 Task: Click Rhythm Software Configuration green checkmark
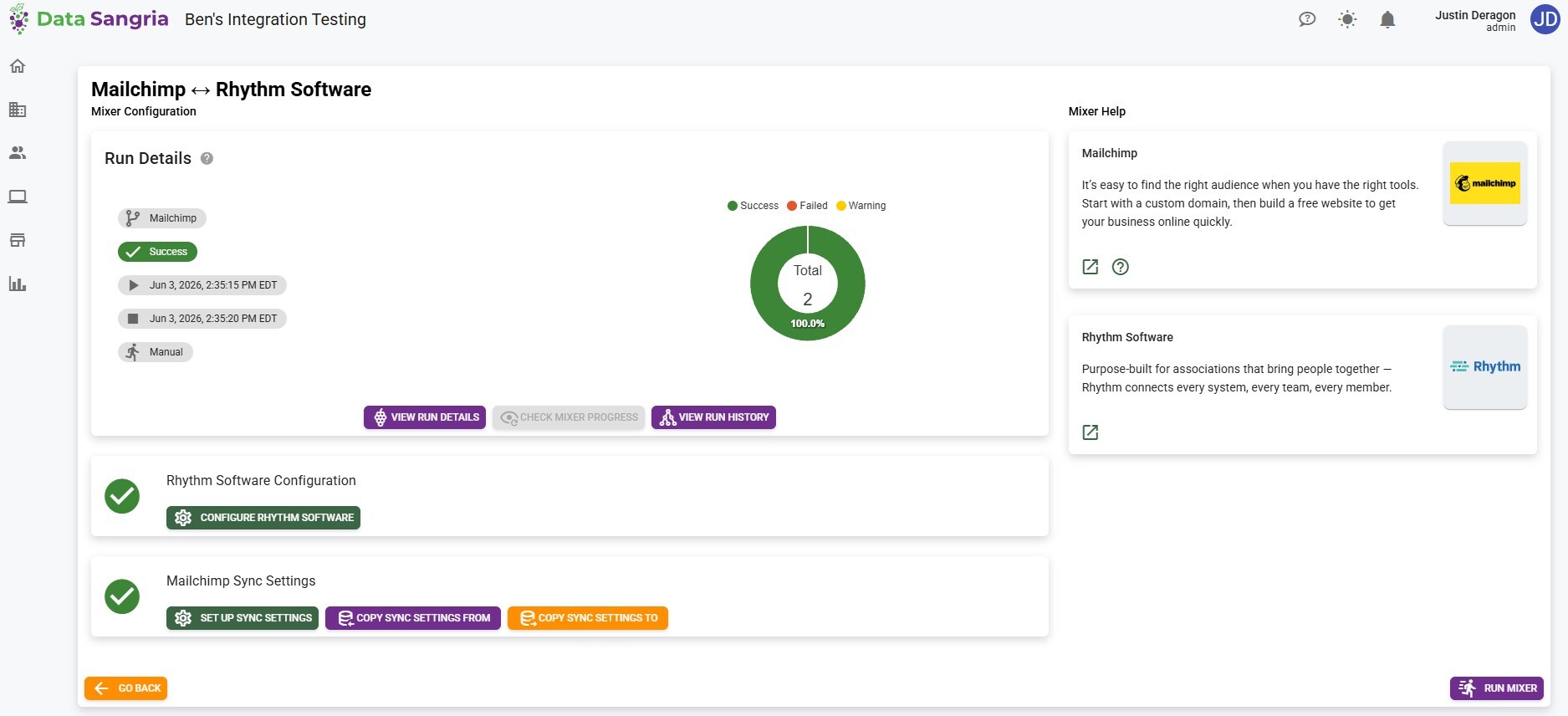pos(122,496)
